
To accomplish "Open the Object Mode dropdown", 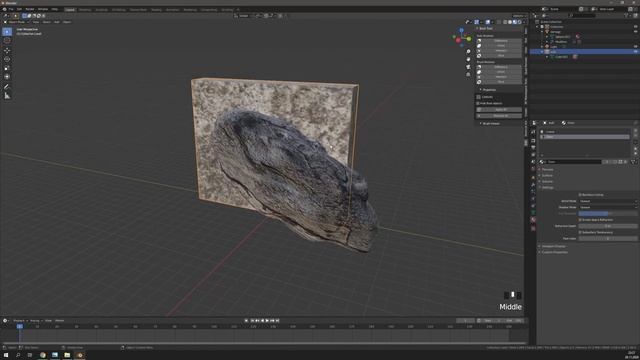I will [x=17, y=22].
